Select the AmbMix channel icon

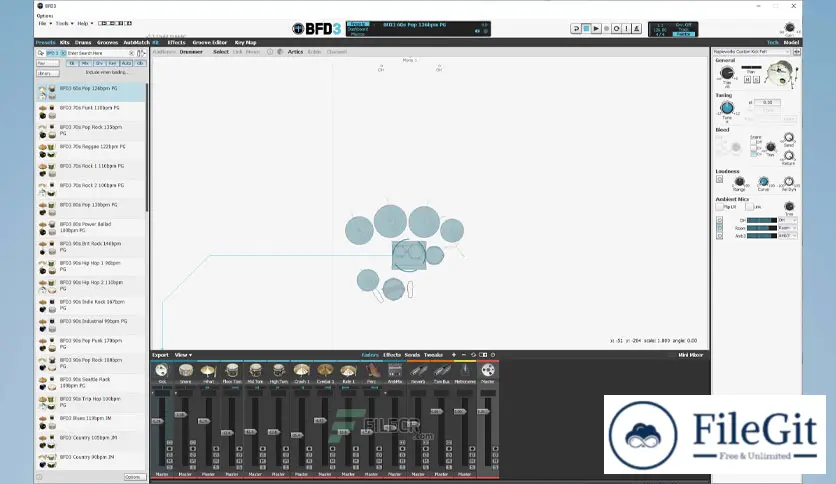tap(395, 370)
